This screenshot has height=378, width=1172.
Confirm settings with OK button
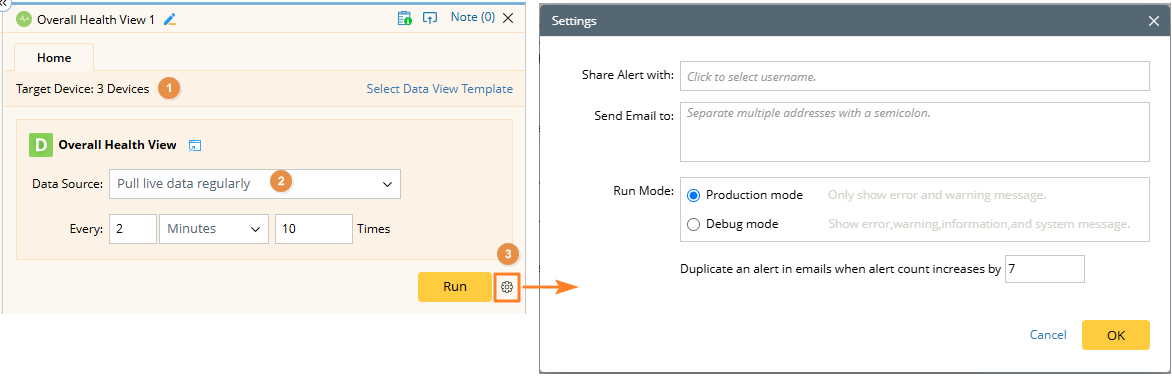(1115, 335)
